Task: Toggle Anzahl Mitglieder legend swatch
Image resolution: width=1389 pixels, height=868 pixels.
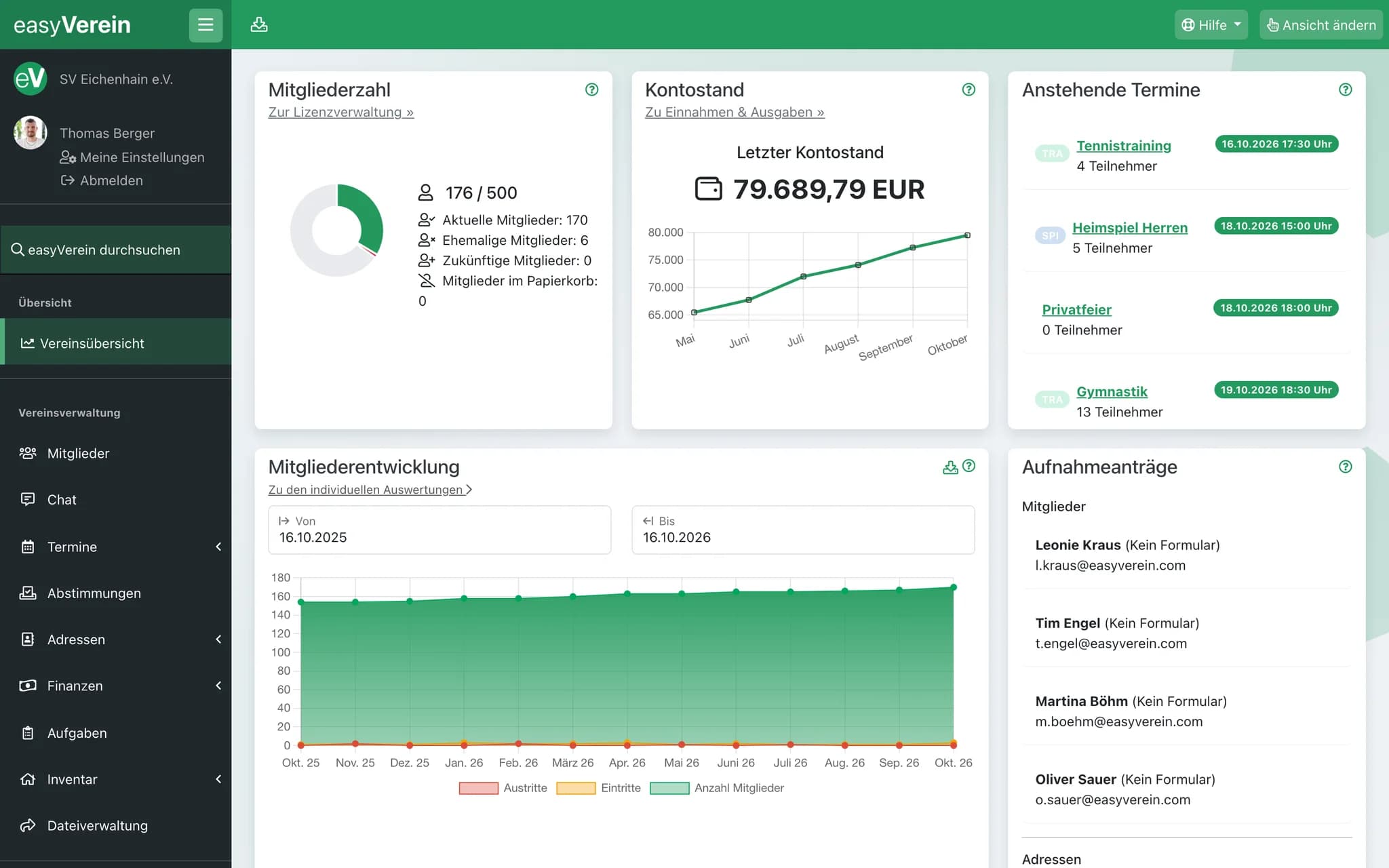Action: (669, 788)
